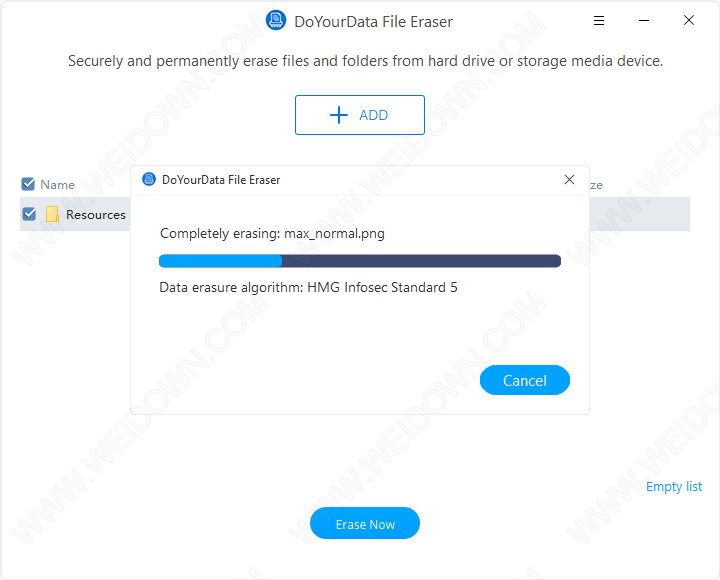Cancel the erasing operation

[524, 380]
